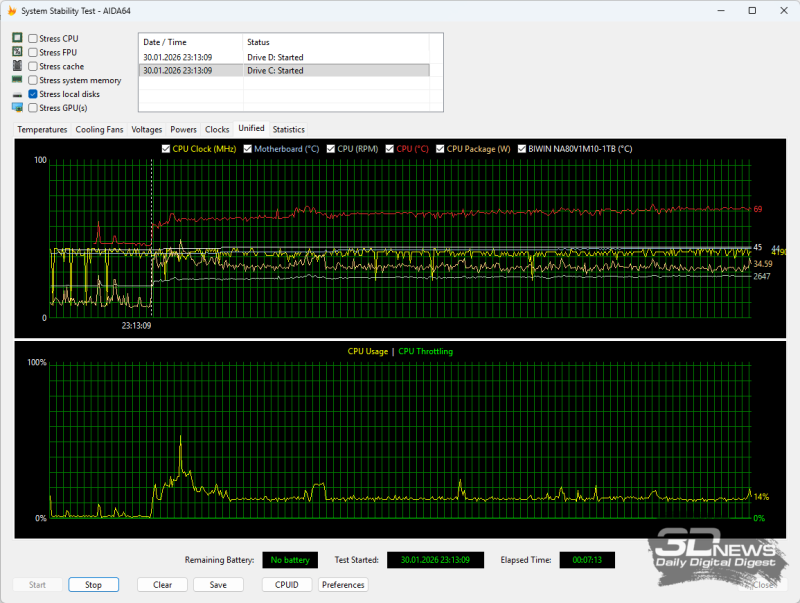The width and height of the screenshot is (800, 603).
Task: Click the AIDA64 flame icon in title bar
Action: [x=11, y=10]
